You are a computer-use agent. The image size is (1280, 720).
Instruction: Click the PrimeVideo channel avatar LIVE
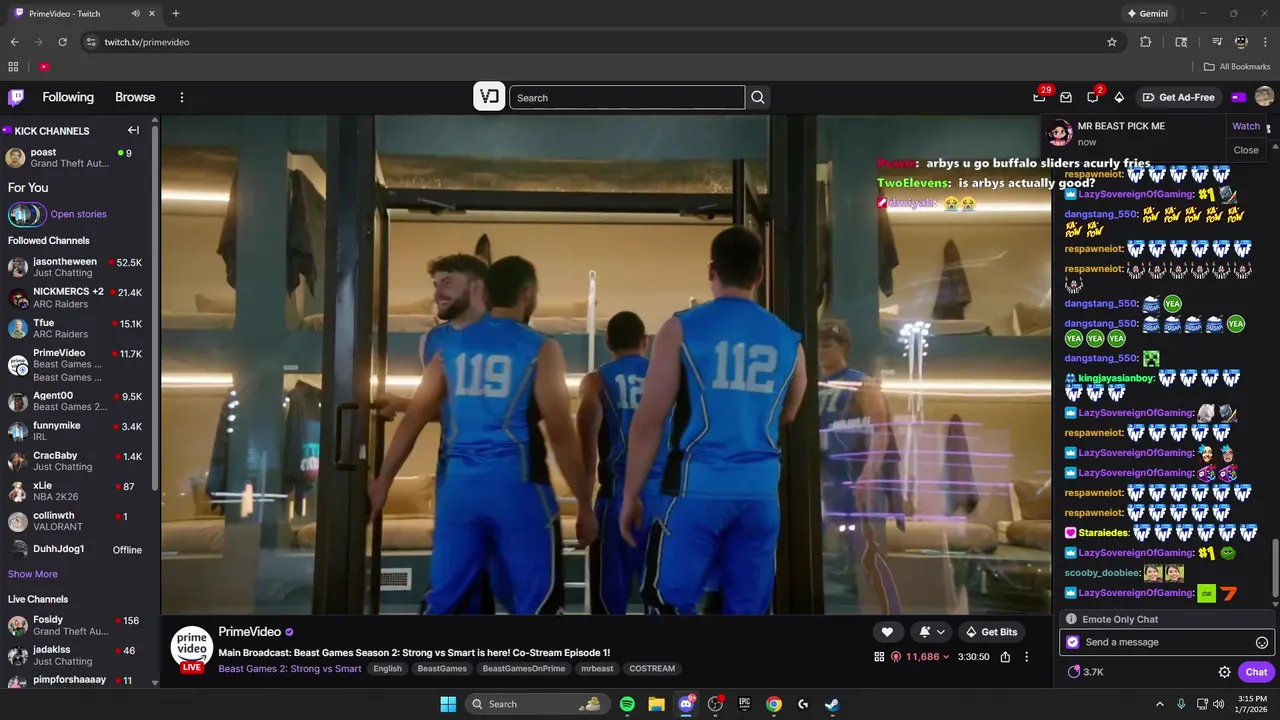(x=192, y=649)
